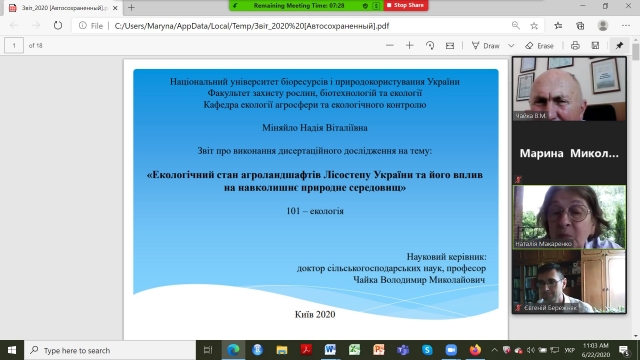Add this page to favorites star
This screenshot has height=360, width=640.
(534, 26)
